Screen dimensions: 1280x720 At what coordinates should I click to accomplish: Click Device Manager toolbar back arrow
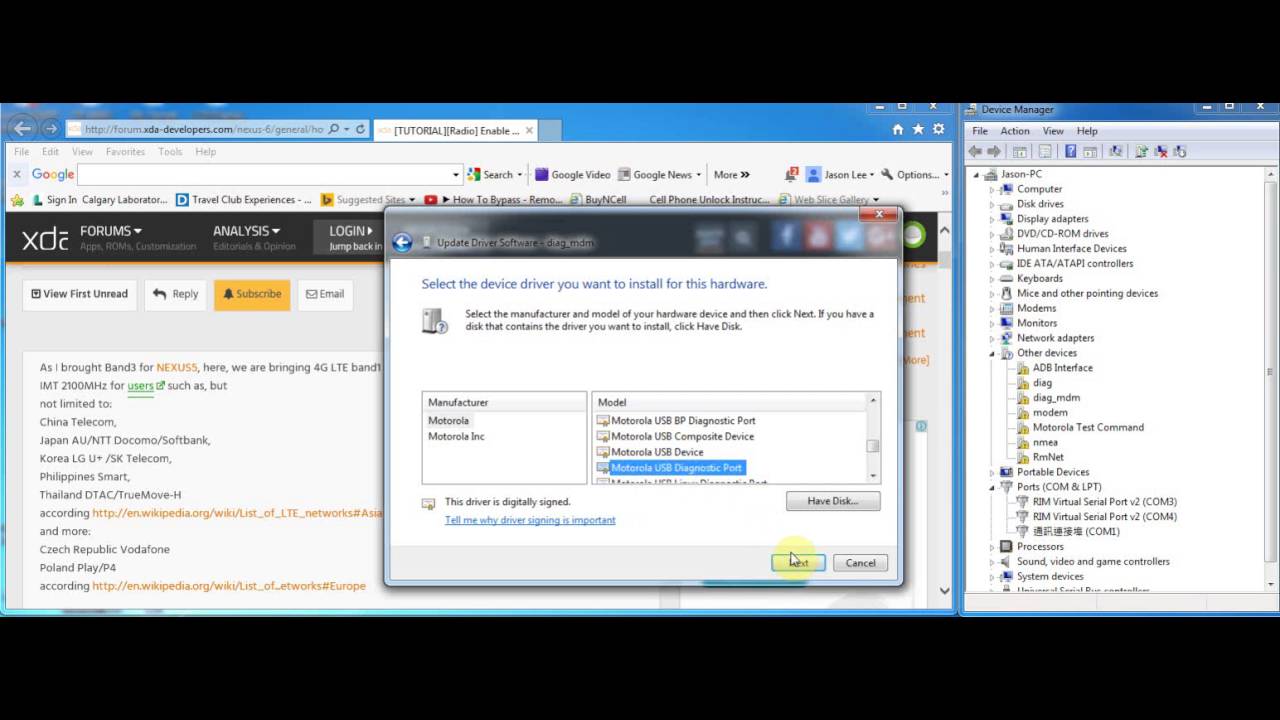click(x=975, y=152)
